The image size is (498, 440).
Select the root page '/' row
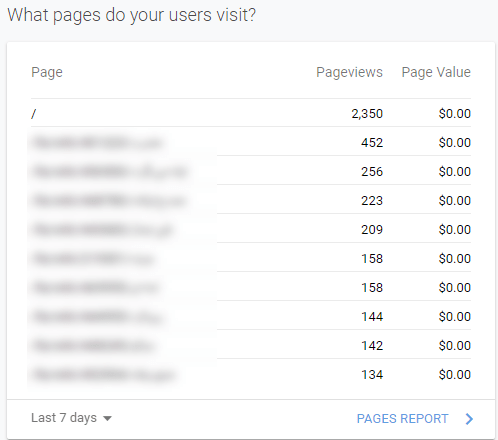pyautogui.click(x=251, y=114)
